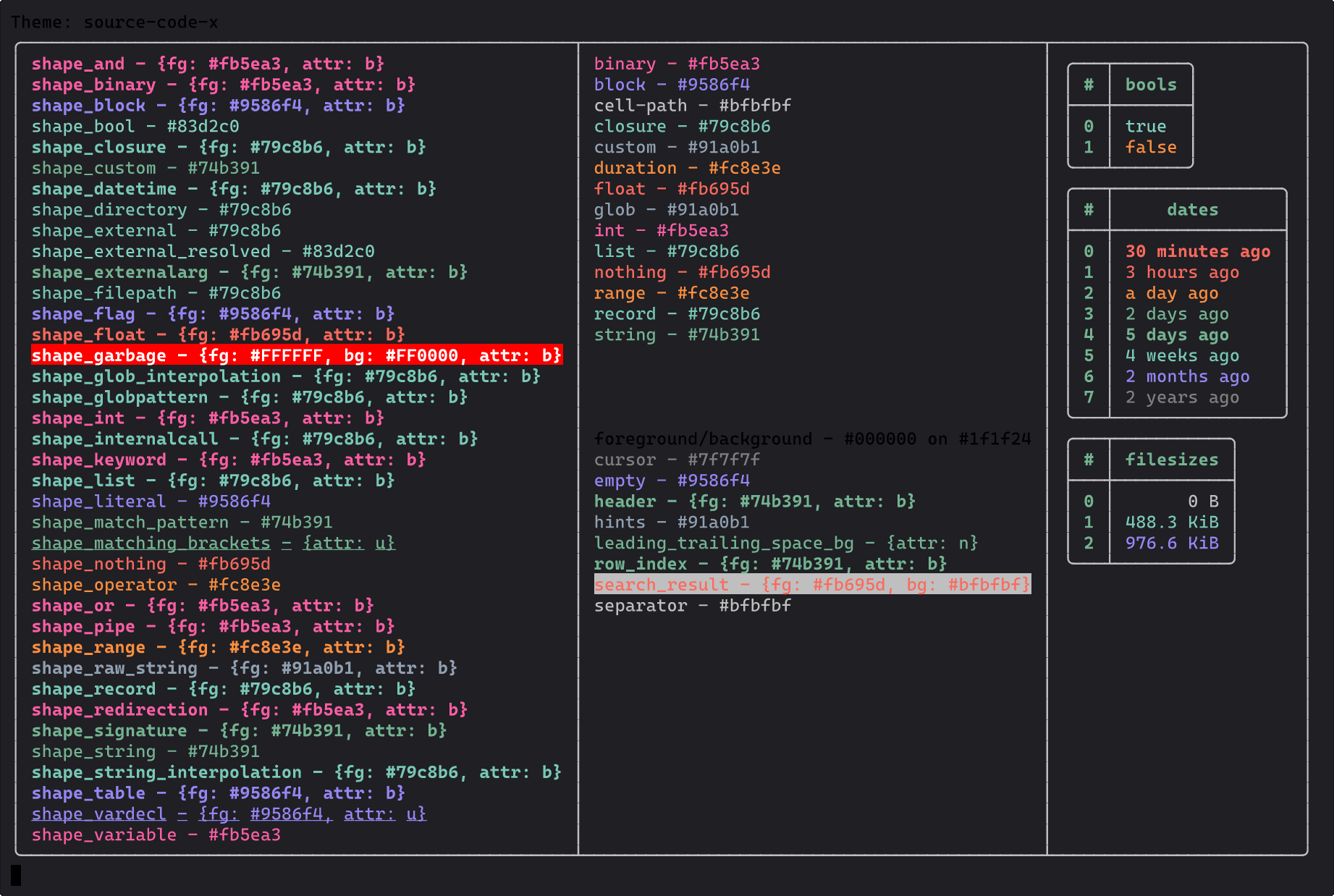The height and width of the screenshot is (896, 1334).
Task: Click the underlined shape_vardecl entry
Action: (x=229, y=814)
